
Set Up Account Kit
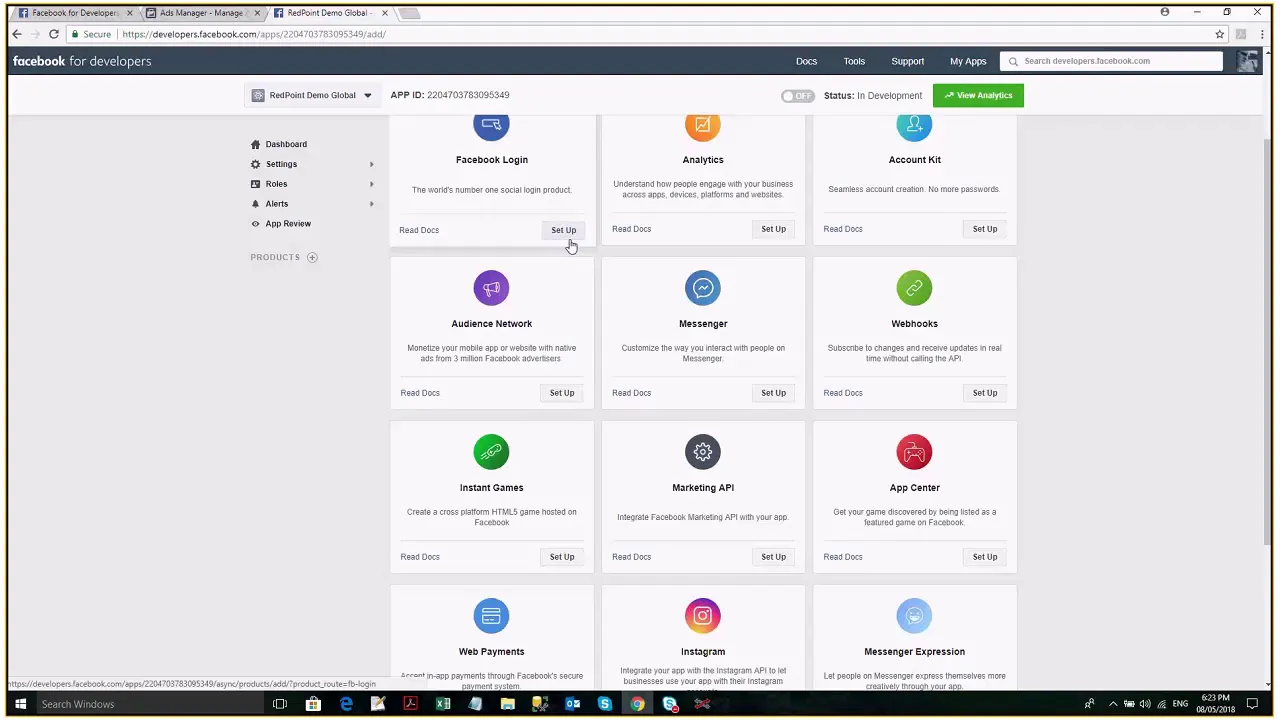click(985, 229)
